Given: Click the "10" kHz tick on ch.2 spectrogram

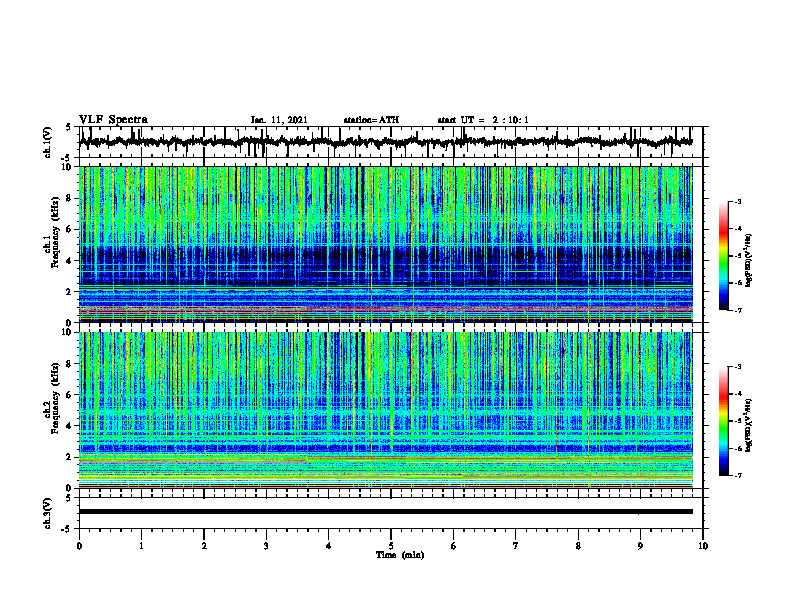Looking at the screenshot, I should [x=68, y=332].
